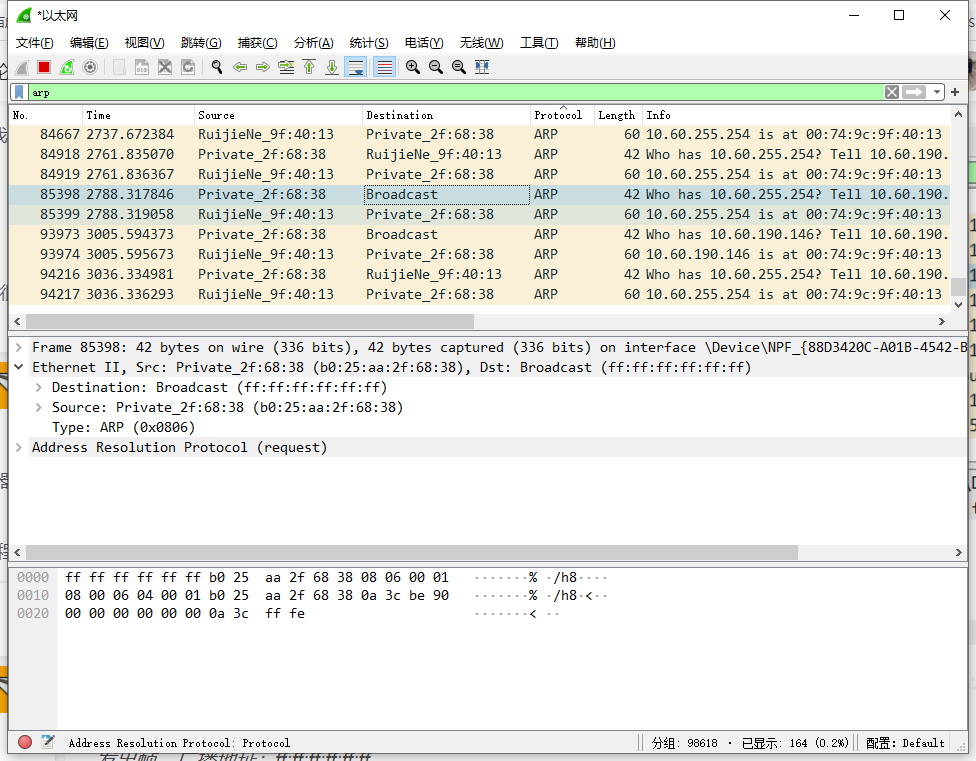
Task: Open the 统计(S) menu
Action: coord(369,43)
